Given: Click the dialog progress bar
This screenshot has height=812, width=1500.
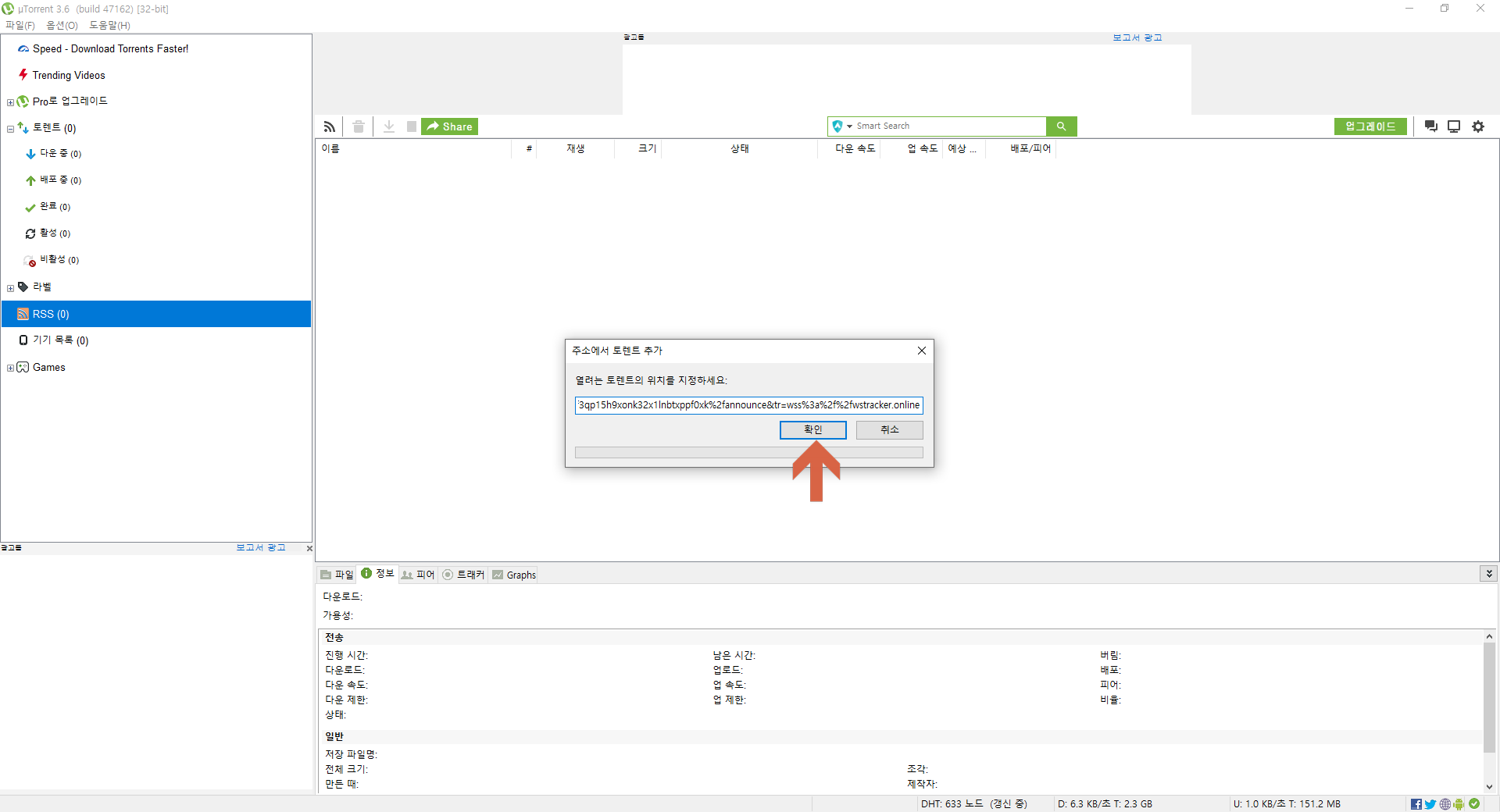Looking at the screenshot, I should [748, 453].
